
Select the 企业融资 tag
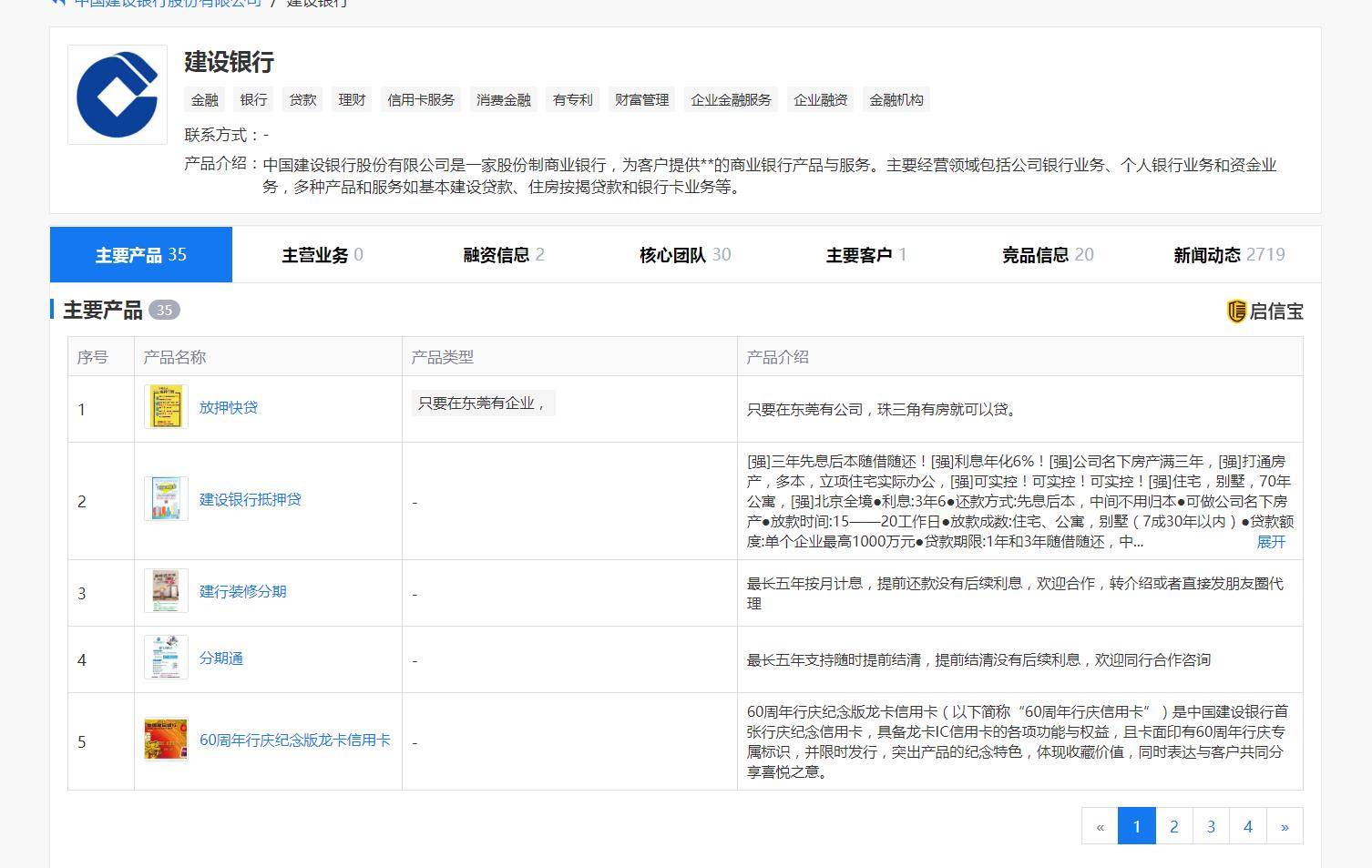pyautogui.click(x=819, y=99)
